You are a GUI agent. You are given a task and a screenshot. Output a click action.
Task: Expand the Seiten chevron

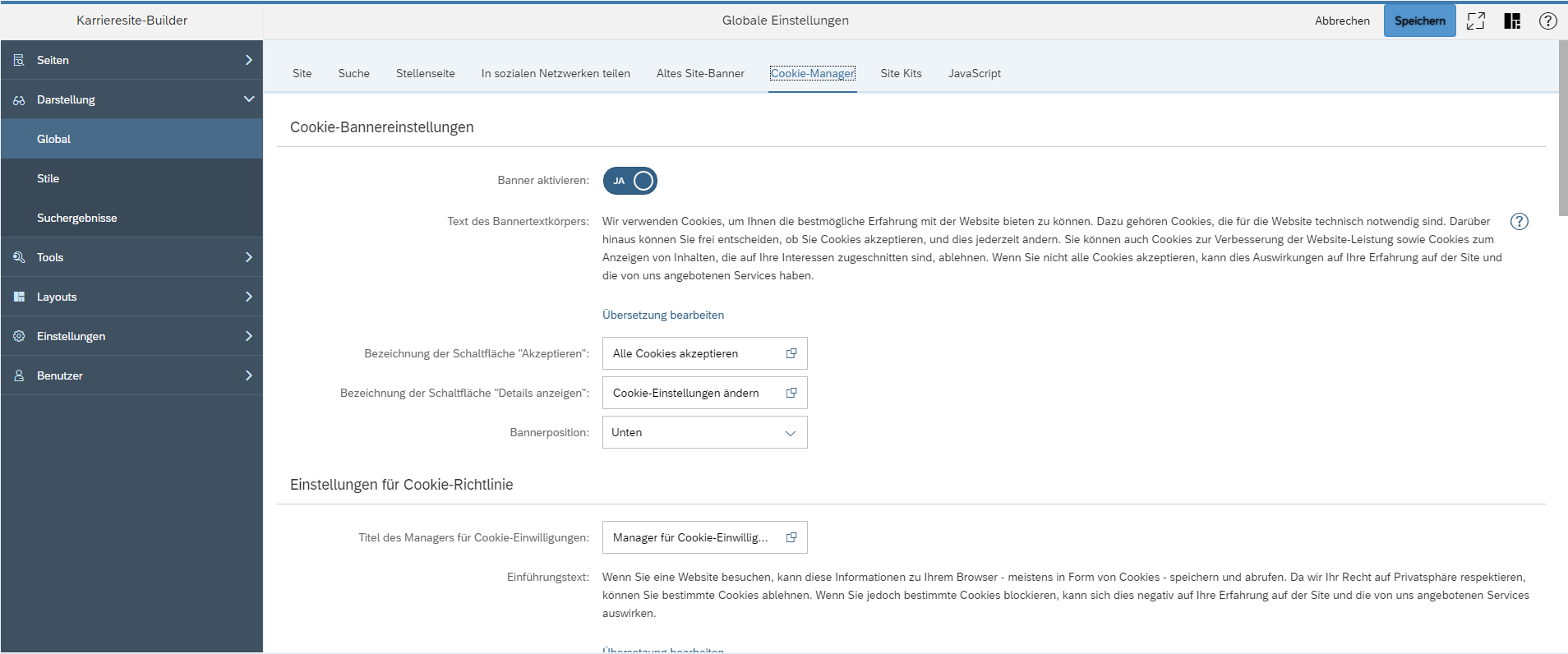click(x=248, y=60)
